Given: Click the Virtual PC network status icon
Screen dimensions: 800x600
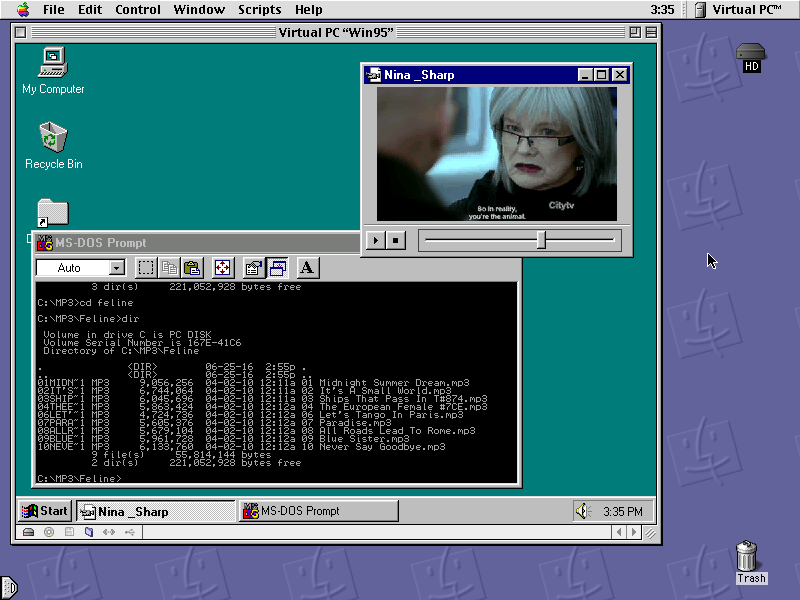Looking at the screenshot, I should (x=109, y=532).
